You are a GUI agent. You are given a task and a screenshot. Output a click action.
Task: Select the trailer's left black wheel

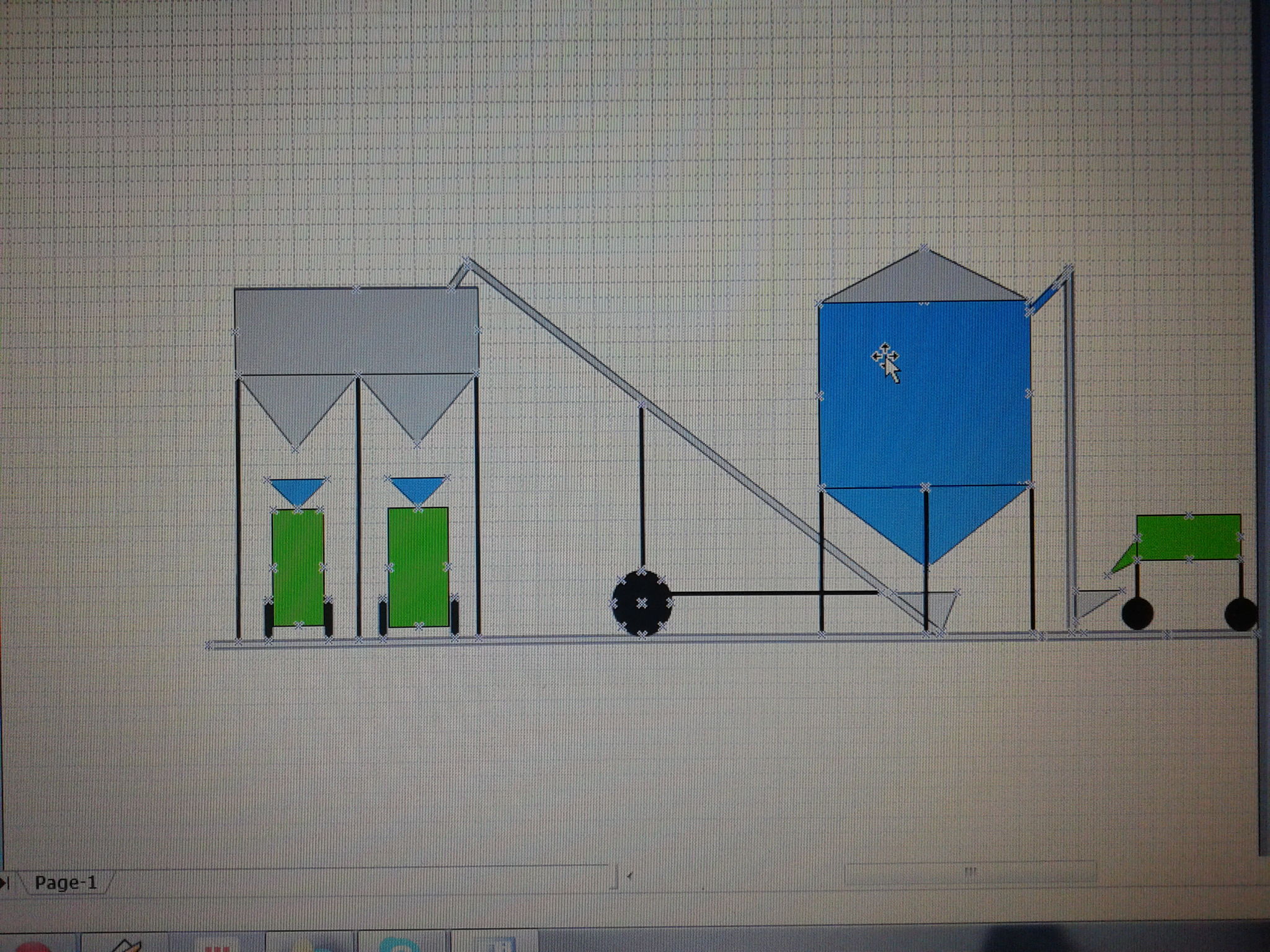1138,614
